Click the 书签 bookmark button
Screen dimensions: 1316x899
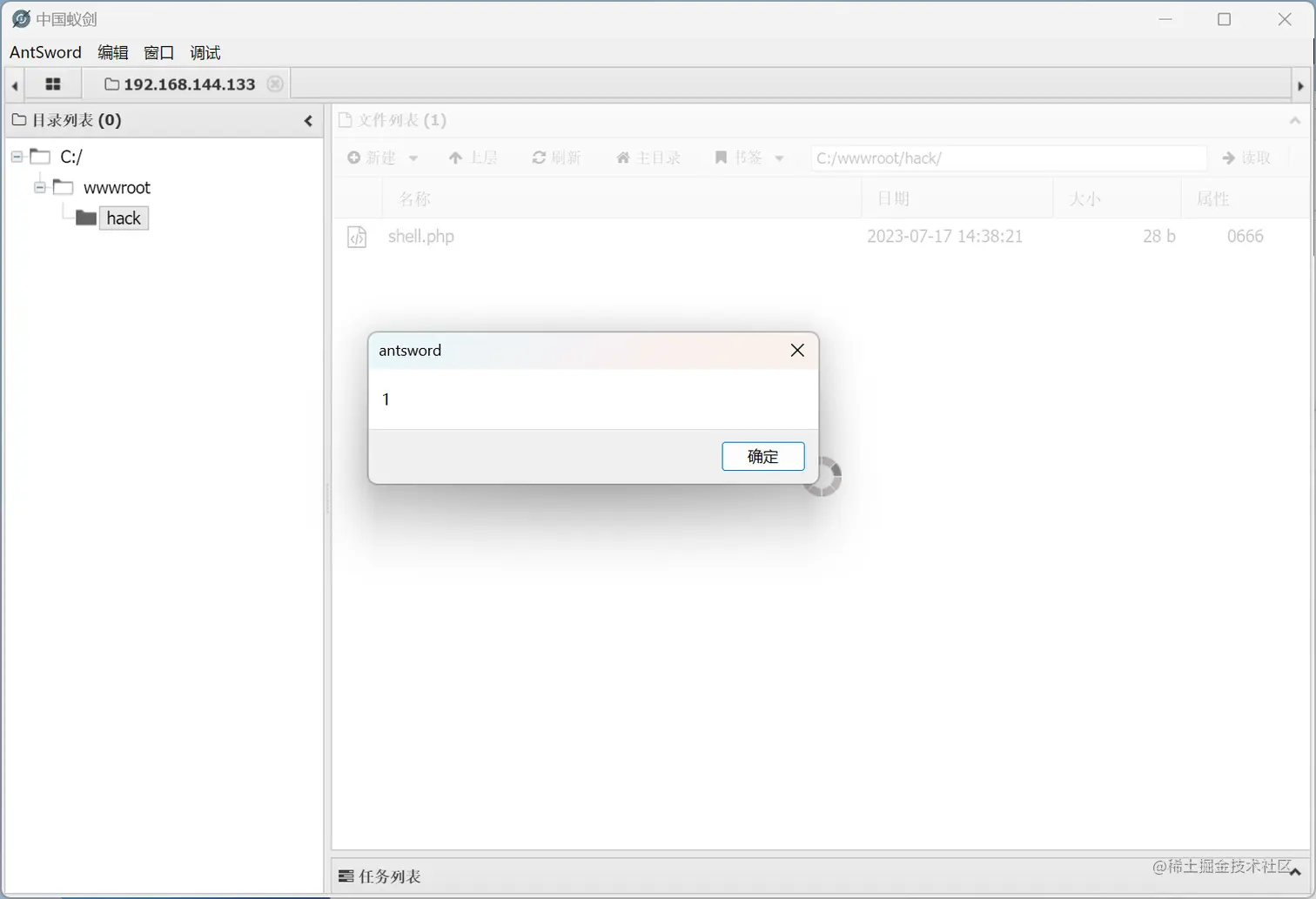point(739,158)
